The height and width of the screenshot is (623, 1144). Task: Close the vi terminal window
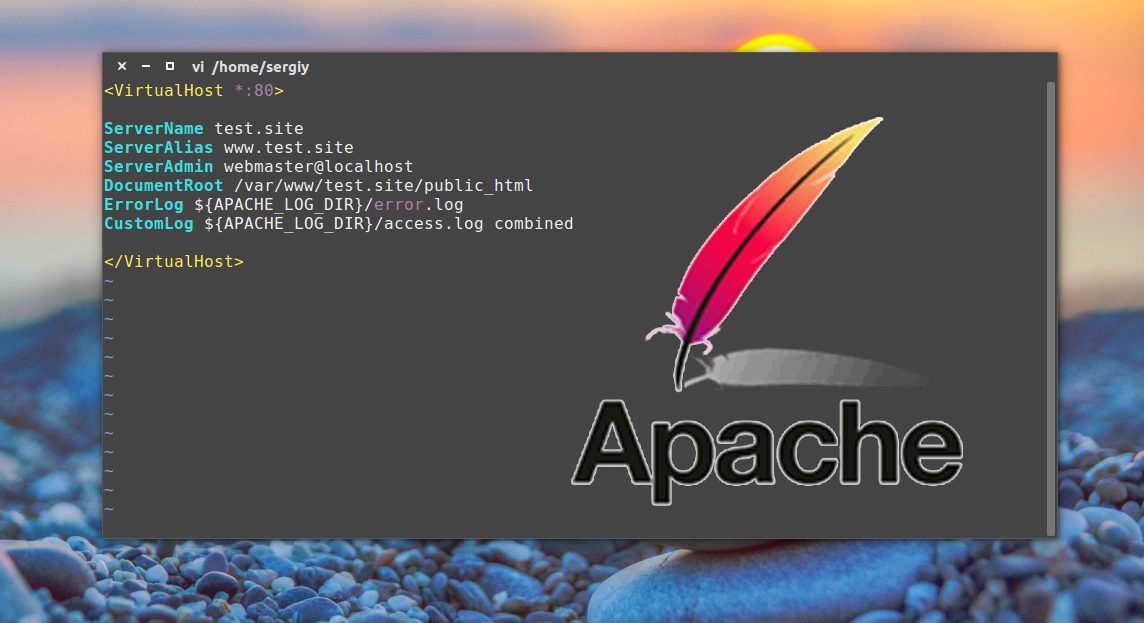[x=122, y=66]
